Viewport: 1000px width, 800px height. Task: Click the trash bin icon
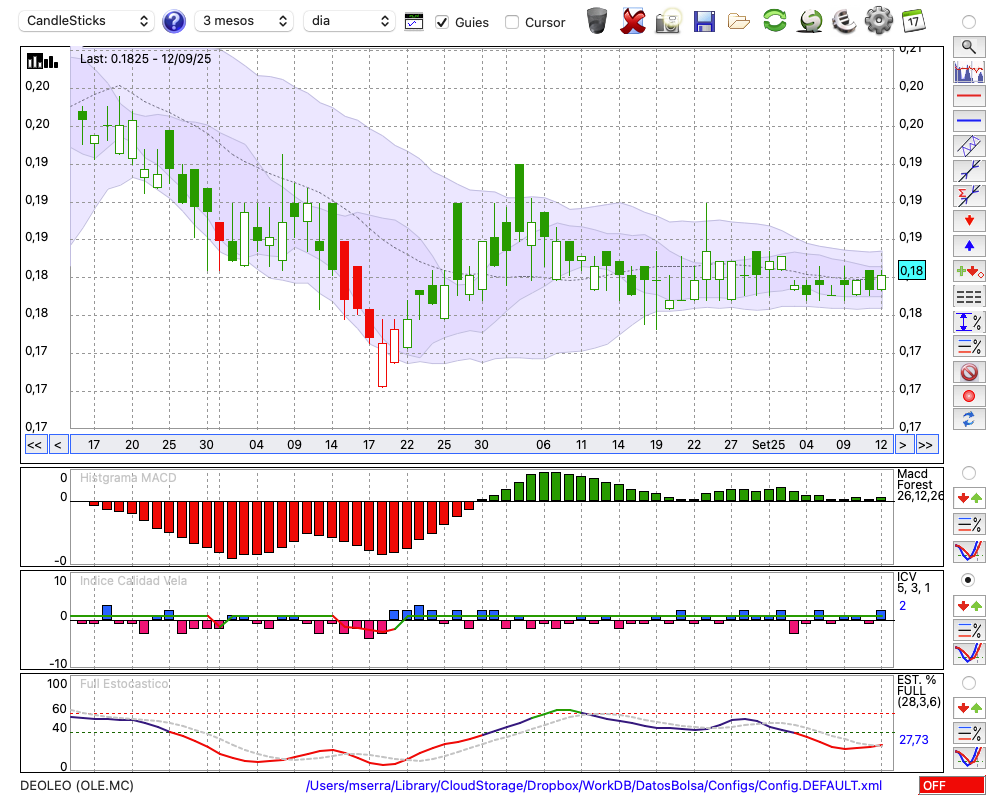point(597,21)
